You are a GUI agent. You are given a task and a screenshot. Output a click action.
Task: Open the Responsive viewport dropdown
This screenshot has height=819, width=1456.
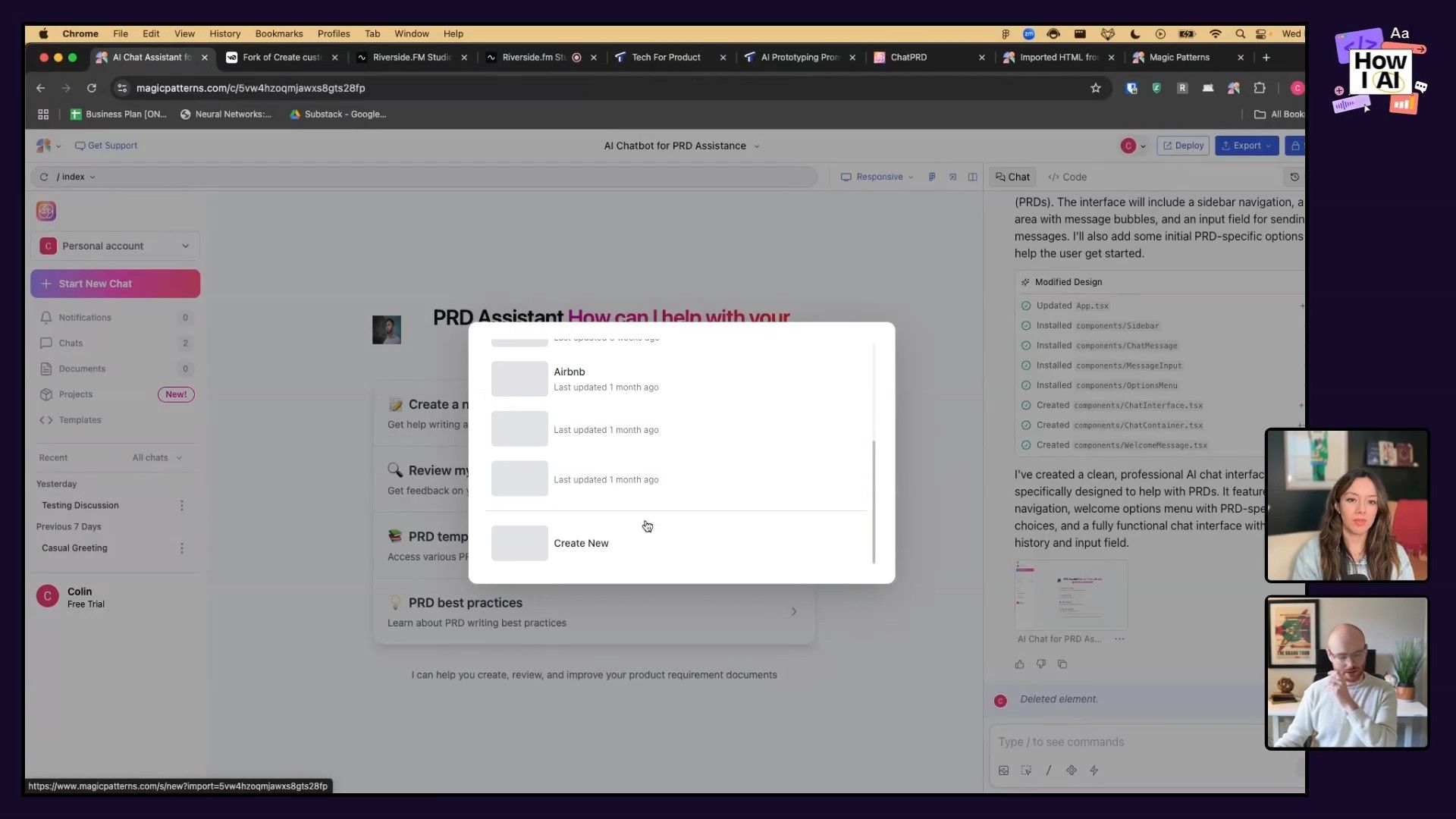pos(877,177)
